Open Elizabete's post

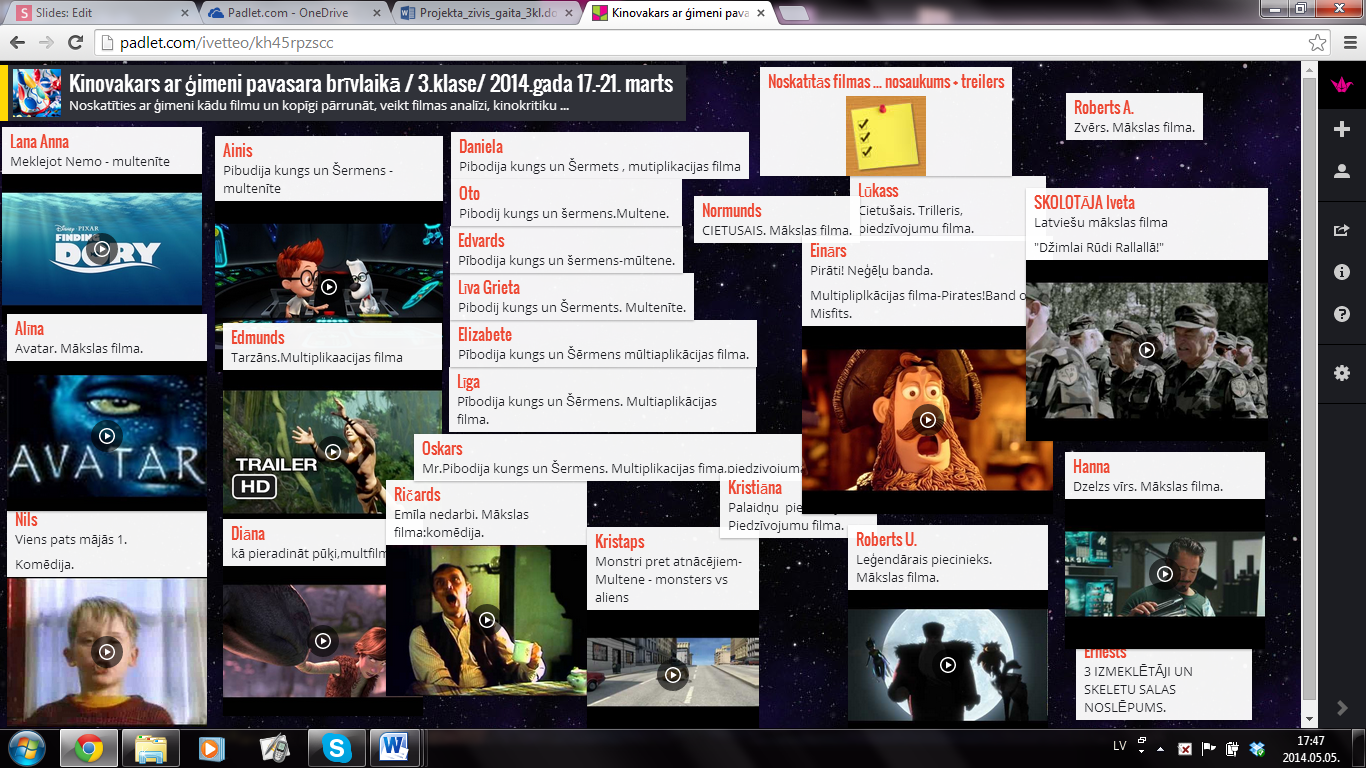[x=603, y=344]
